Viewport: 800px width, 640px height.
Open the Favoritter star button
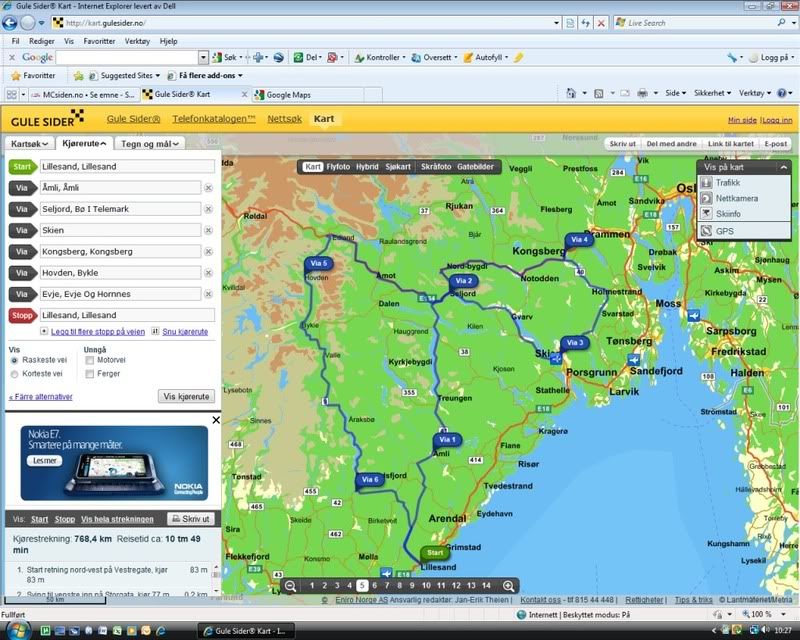(33, 76)
